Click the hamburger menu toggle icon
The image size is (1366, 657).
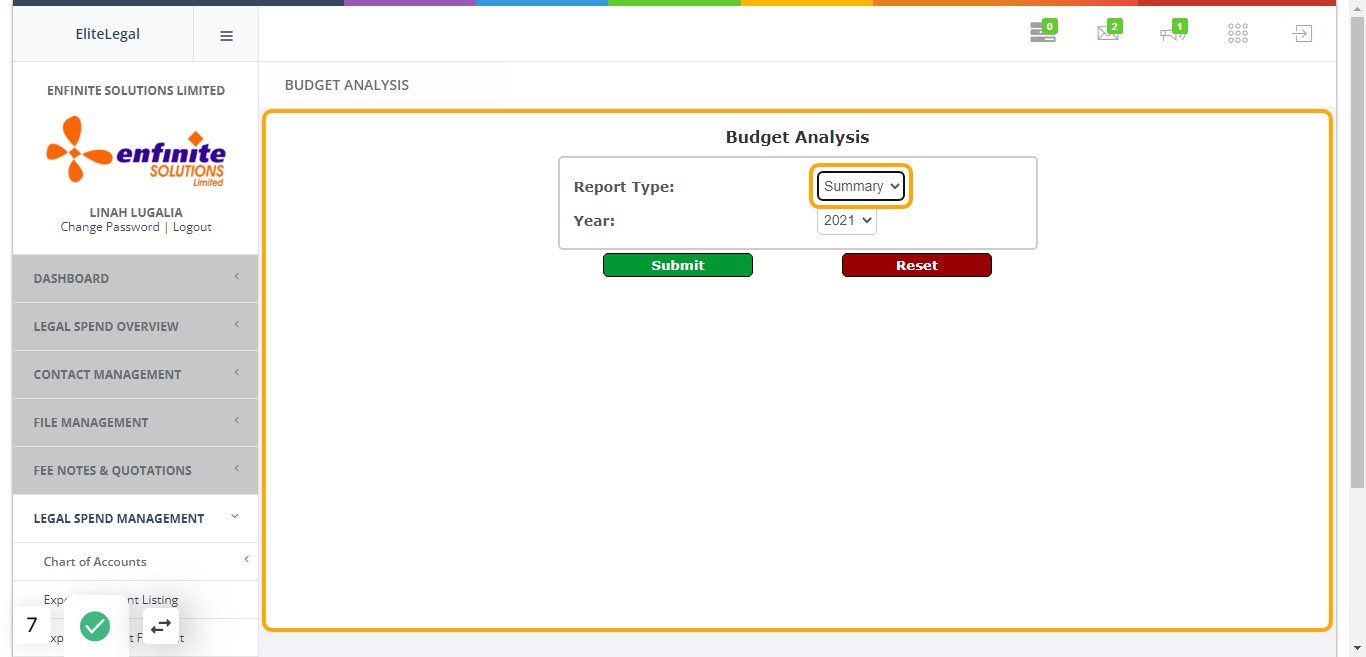click(226, 35)
